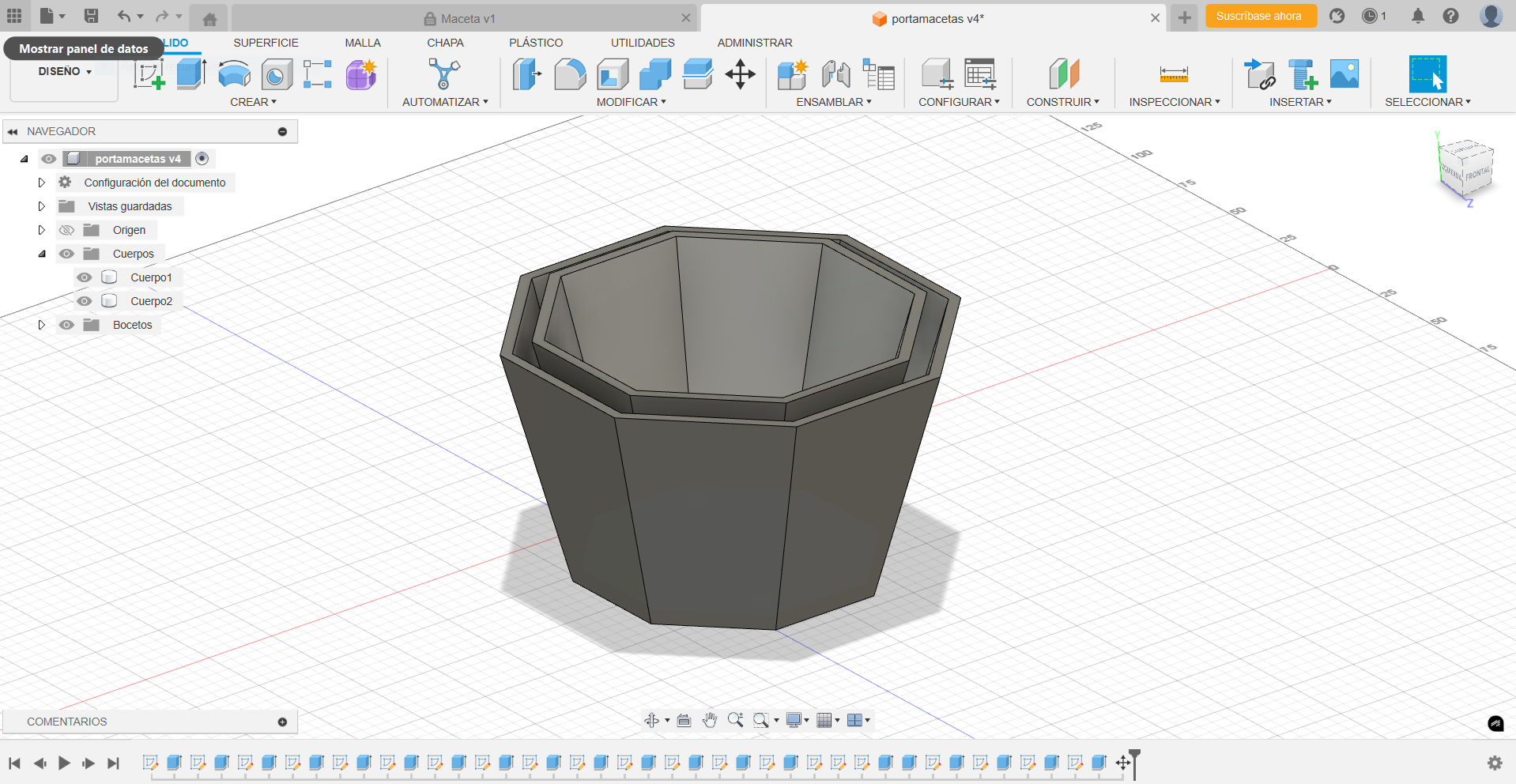Jump to the end of the timeline
The image size is (1516, 784).
coord(114,763)
